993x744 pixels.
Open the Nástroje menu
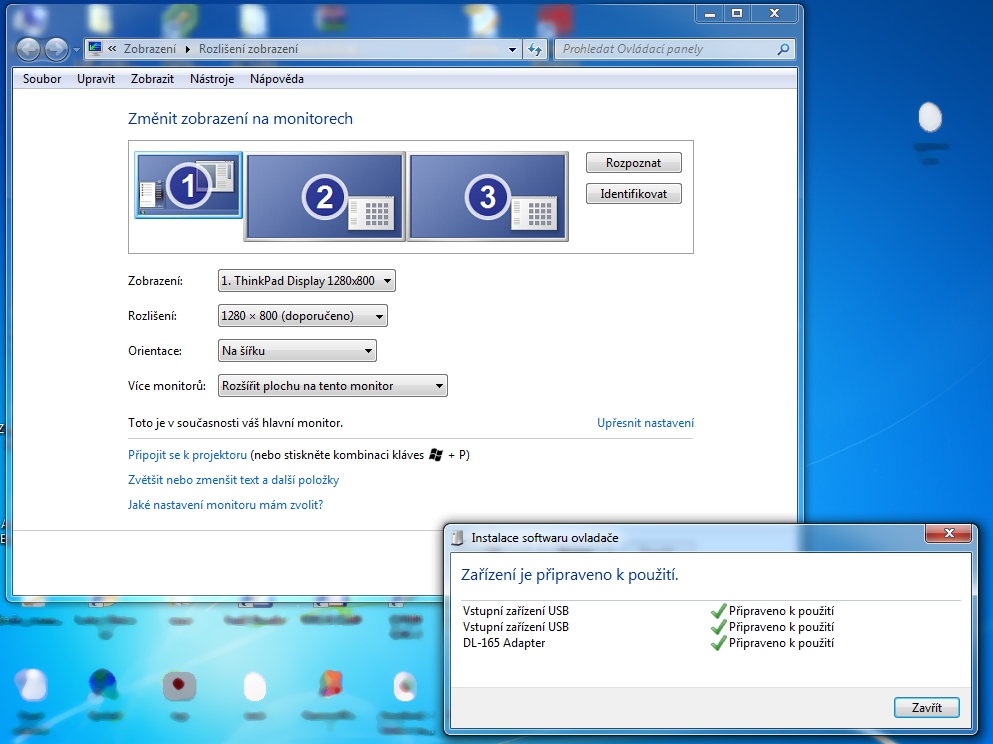tap(212, 79)
